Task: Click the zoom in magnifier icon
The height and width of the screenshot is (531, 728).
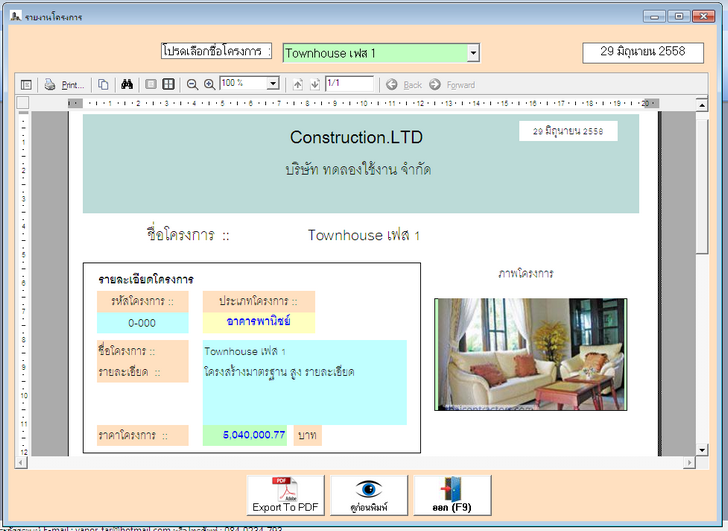Action: pyautogui.click(x=209, y=84)
